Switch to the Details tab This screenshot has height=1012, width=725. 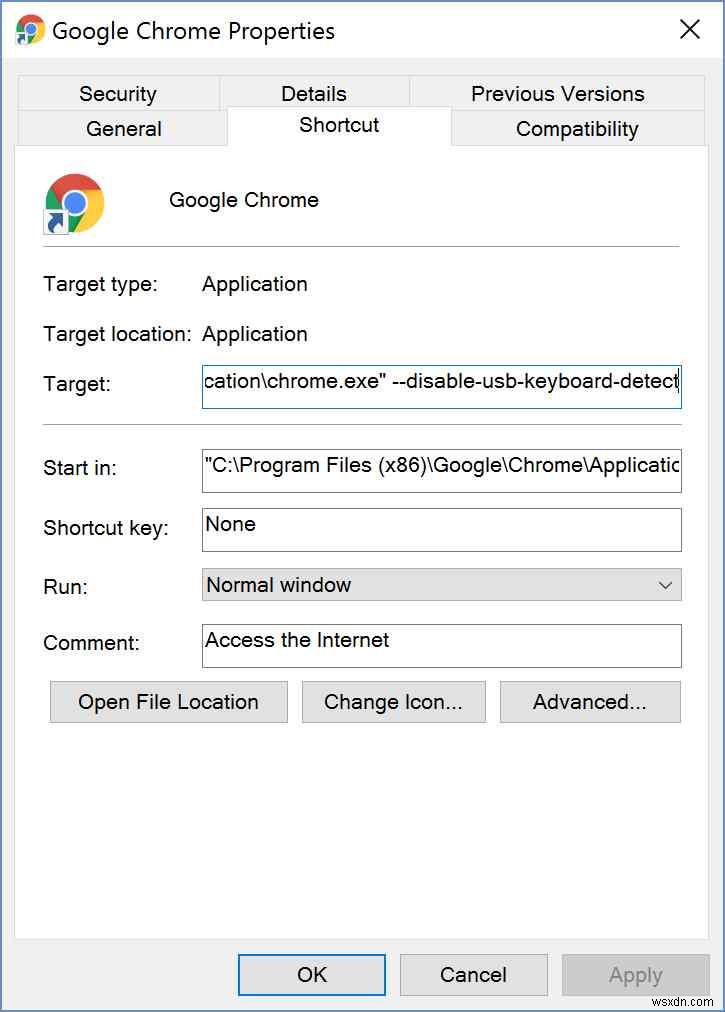(313, 93)
